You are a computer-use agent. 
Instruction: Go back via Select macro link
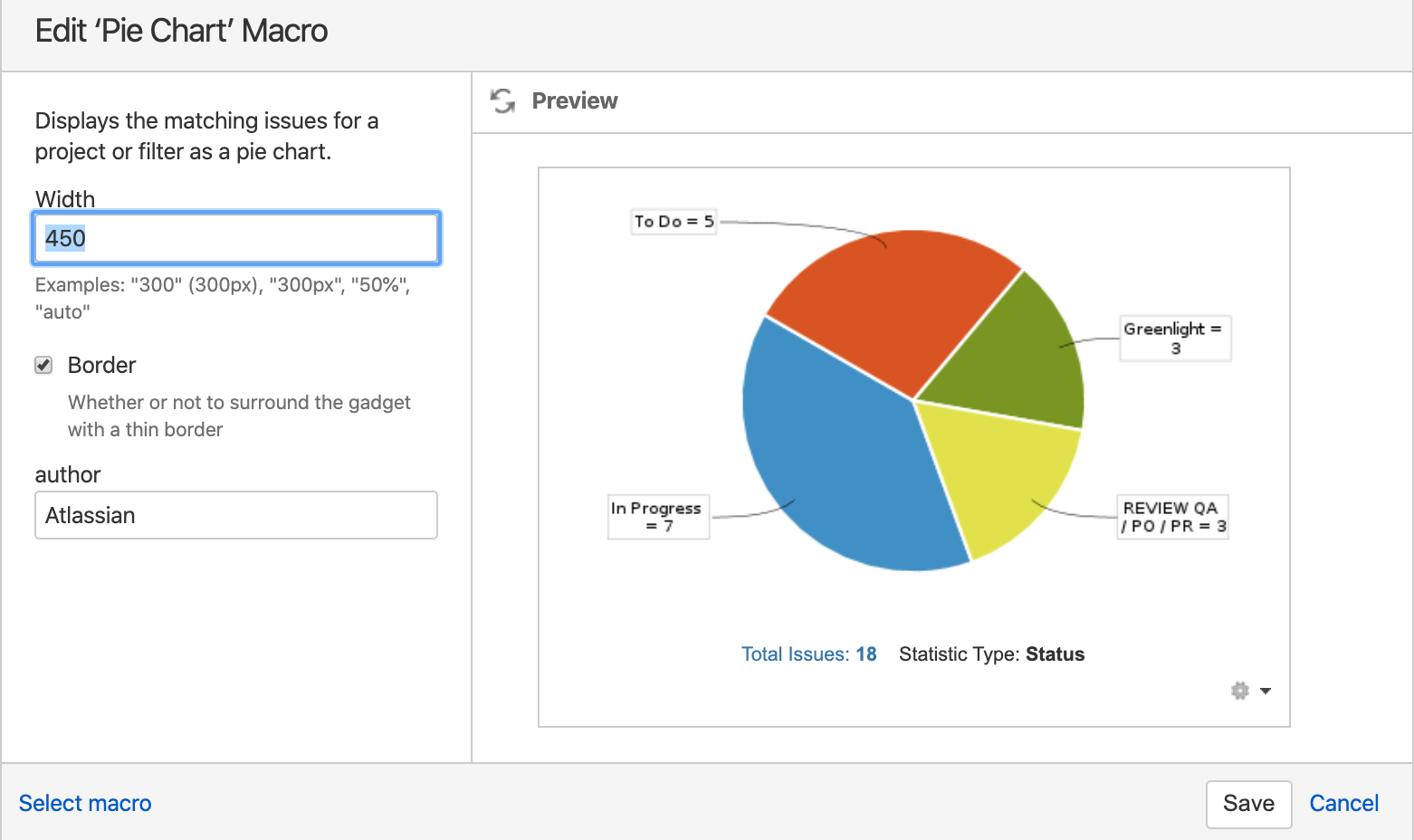(85, 804)
